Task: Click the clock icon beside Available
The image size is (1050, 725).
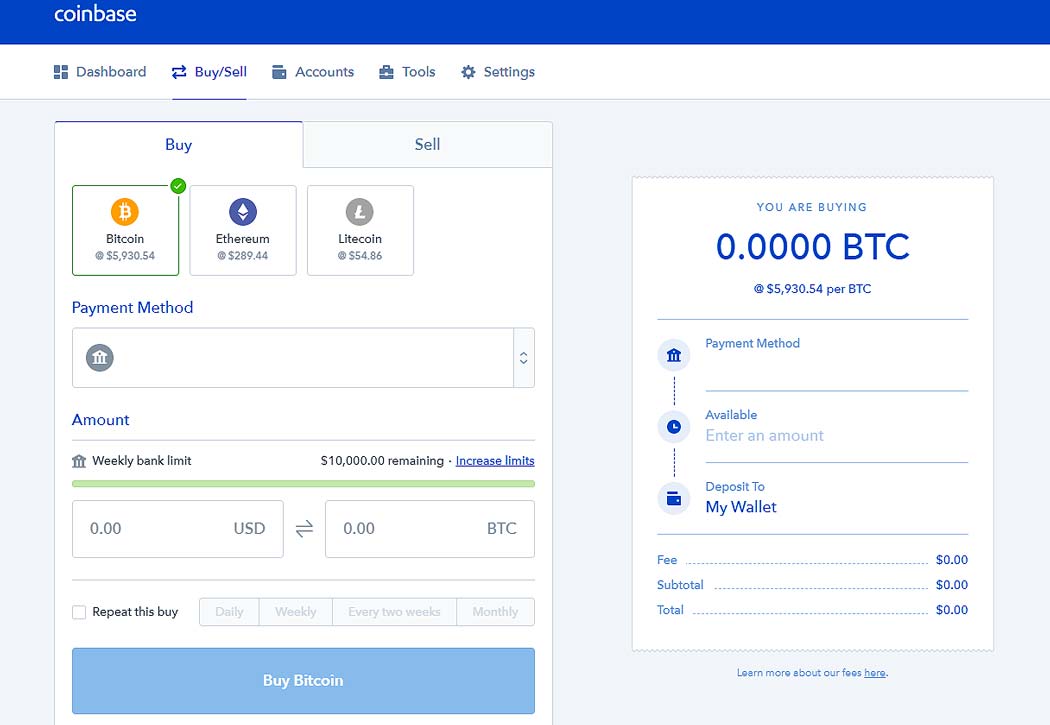Action: (x=674, y=426)
